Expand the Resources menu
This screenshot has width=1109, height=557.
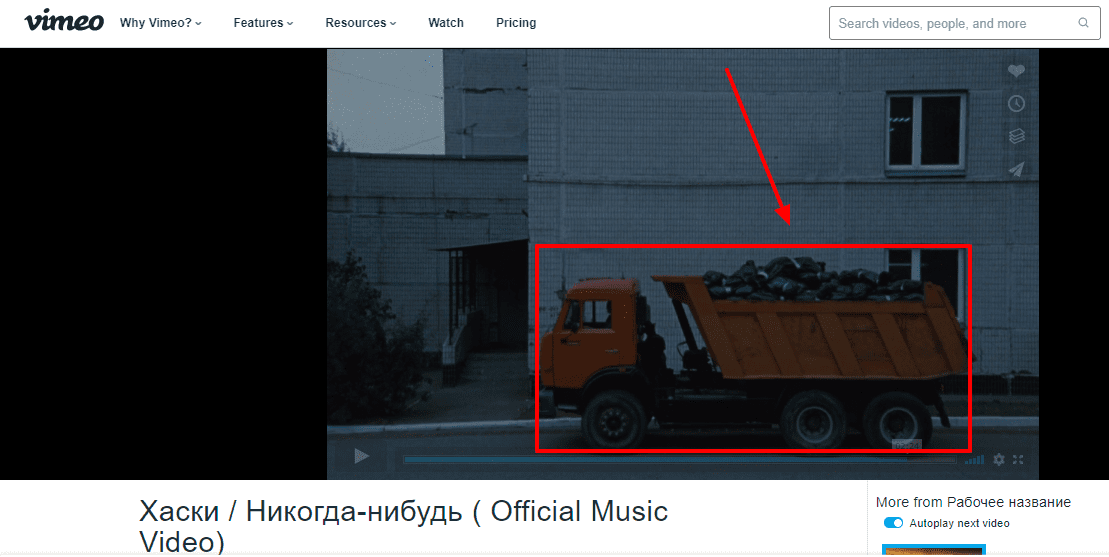click(x=361, y=23)
